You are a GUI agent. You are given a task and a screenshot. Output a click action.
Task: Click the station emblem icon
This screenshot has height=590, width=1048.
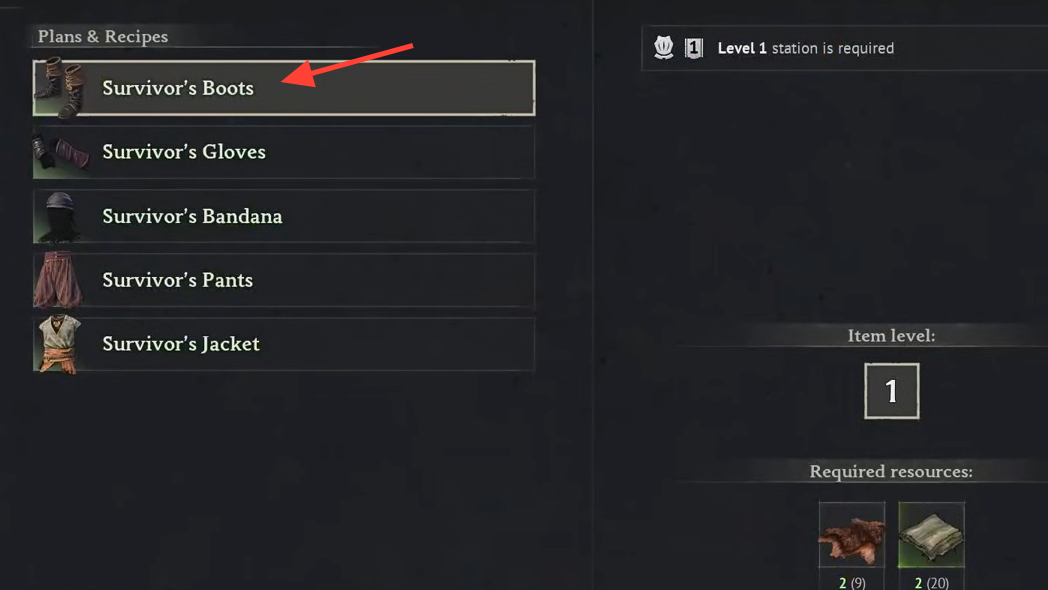(663, 48)
